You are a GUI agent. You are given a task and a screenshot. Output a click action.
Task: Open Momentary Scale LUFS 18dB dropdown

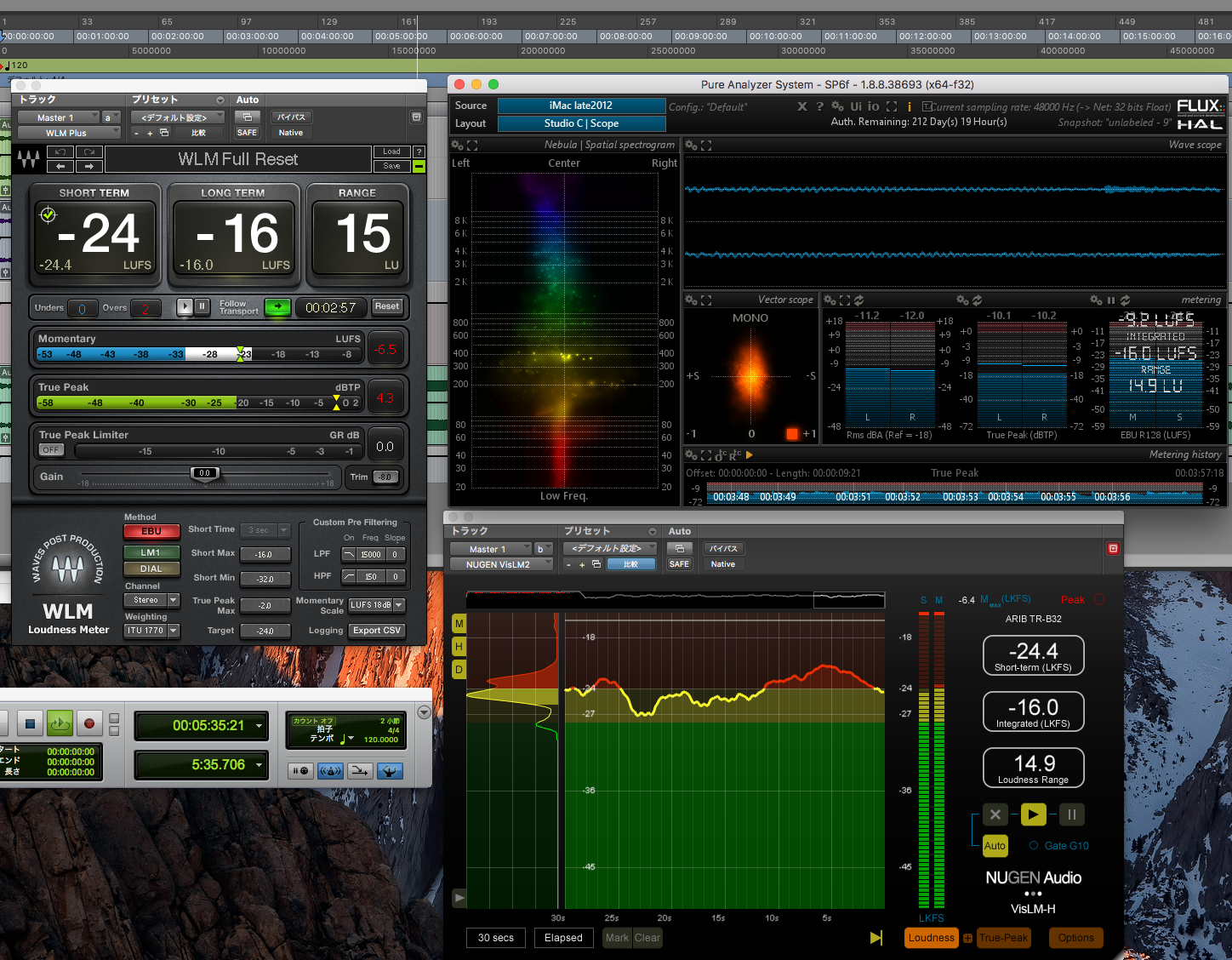(376, 605)
